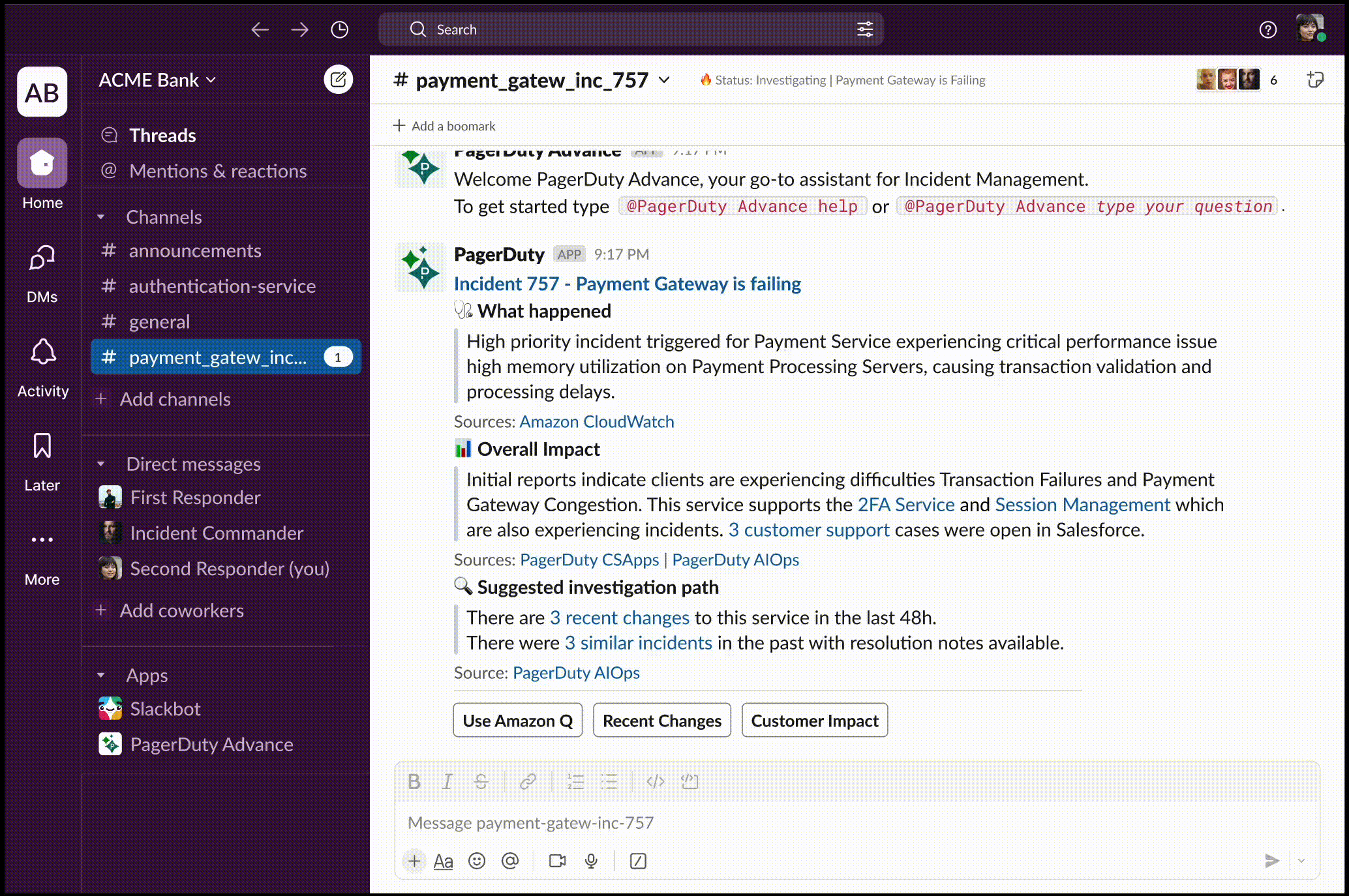The image size is (1349, 896).
Task: Toggle italic formatting in the composer
Action: (x=447, y=781)
